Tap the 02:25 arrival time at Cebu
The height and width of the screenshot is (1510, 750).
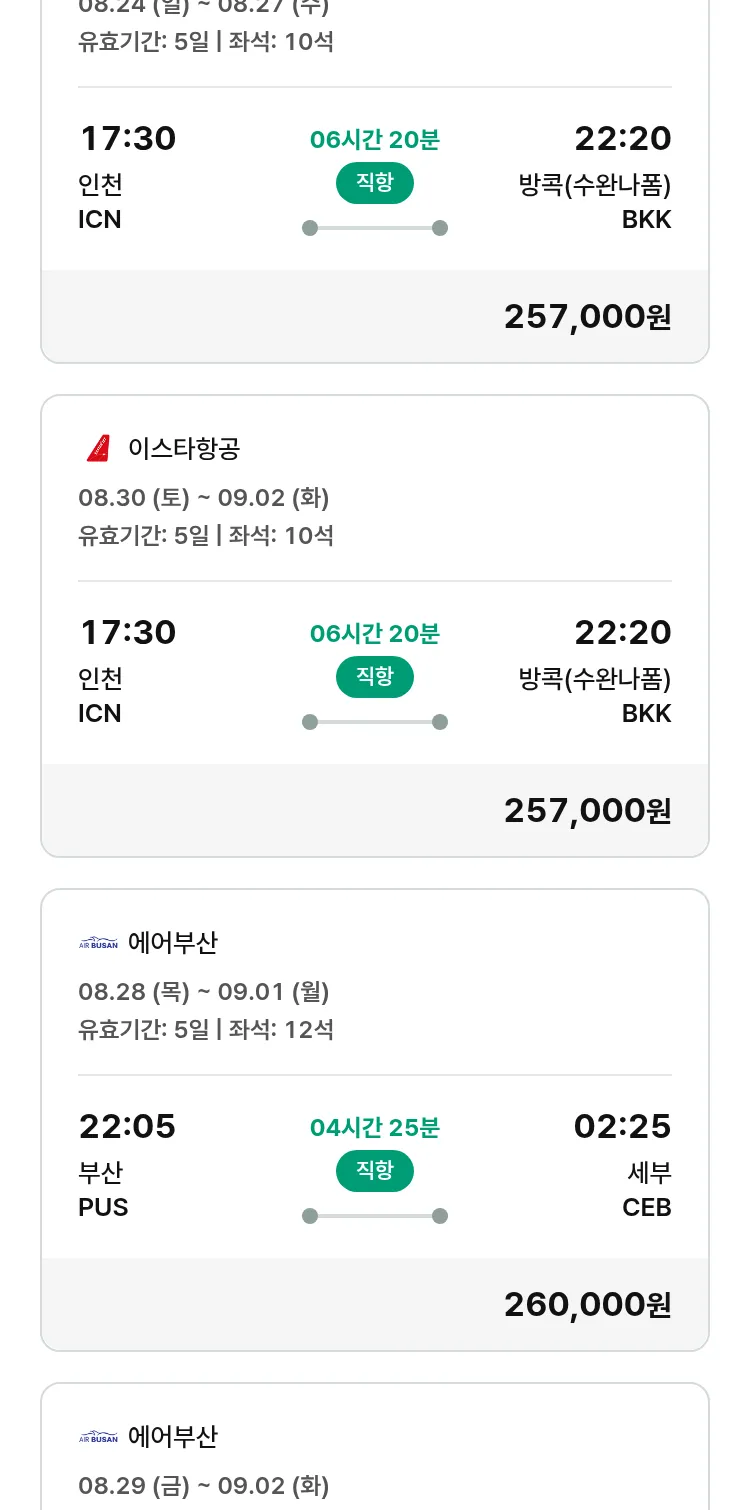pos(622,1127)
